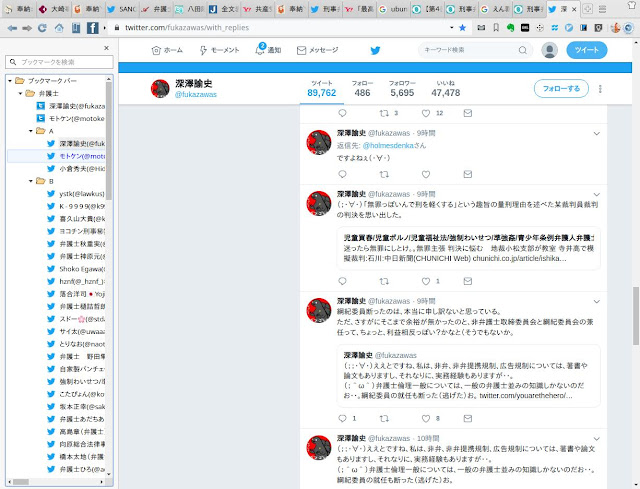Screen dimensions: 640x489
Task: Open dropdown chevron on the 10時間 tweet
Action: tap(597, 439)
